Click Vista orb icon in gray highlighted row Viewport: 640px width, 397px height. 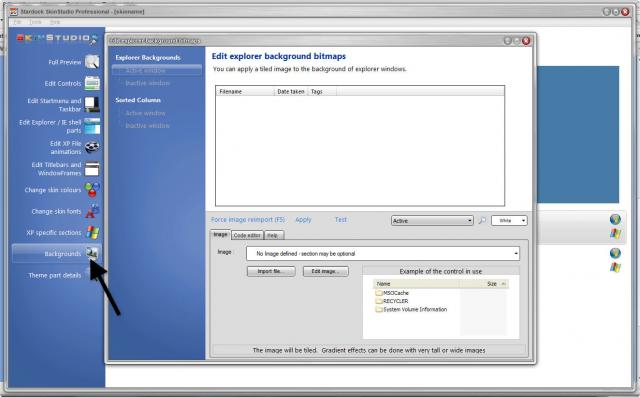pyautogui.click(x=615, y=220)
